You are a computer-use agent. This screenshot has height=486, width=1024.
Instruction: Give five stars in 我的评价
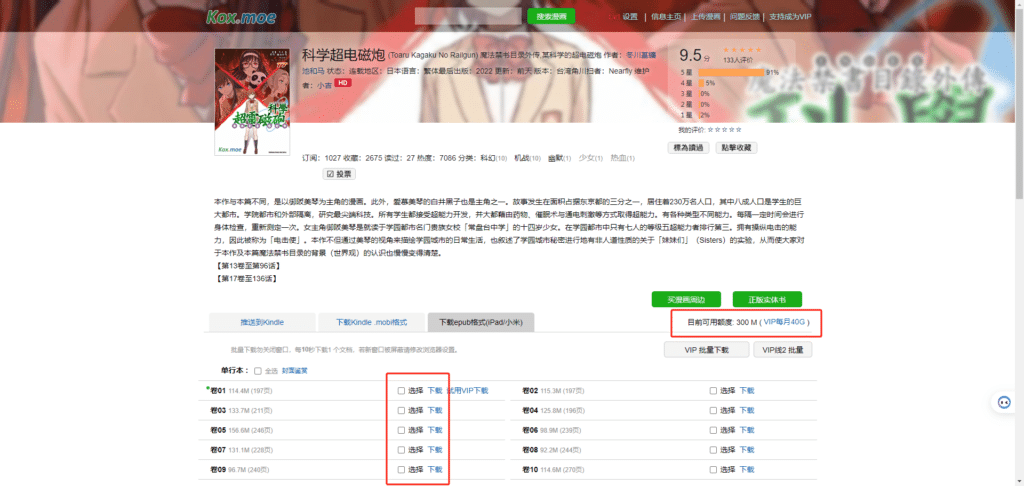(x=739, y=130)
